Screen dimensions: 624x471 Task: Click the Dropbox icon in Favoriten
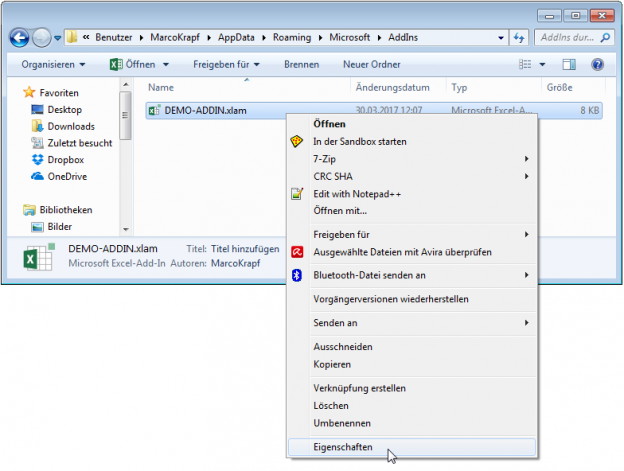point(38,160)
